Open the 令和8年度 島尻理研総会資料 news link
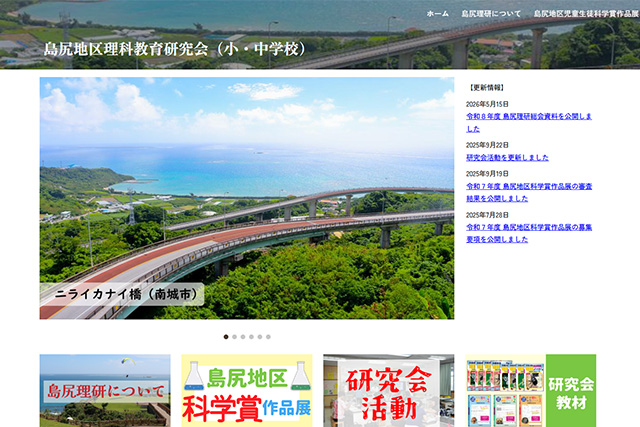Image resolution: width=640 pixels, height=427 pixels. coord(529,122)
